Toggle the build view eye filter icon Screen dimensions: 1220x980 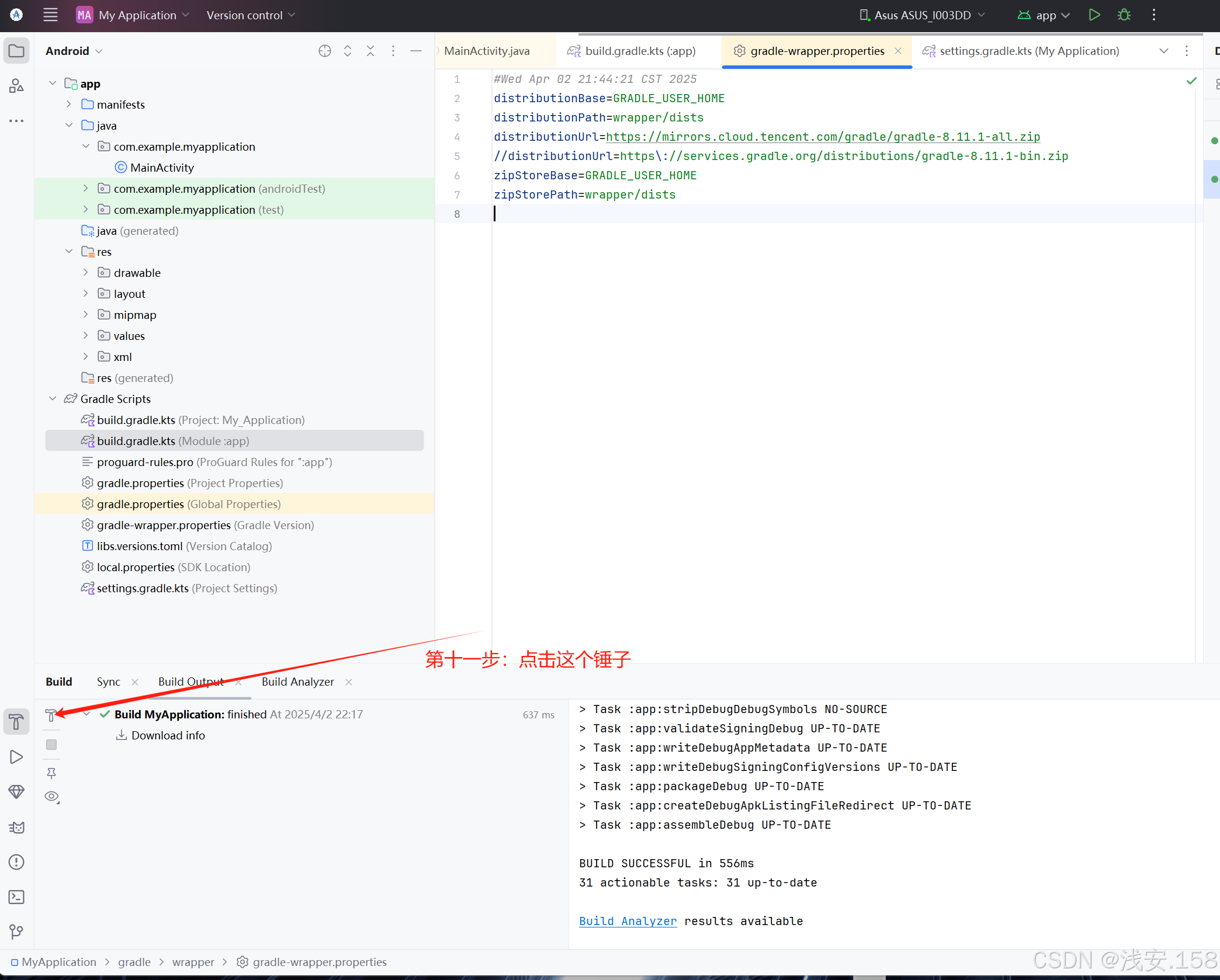[x=51, y=797]
